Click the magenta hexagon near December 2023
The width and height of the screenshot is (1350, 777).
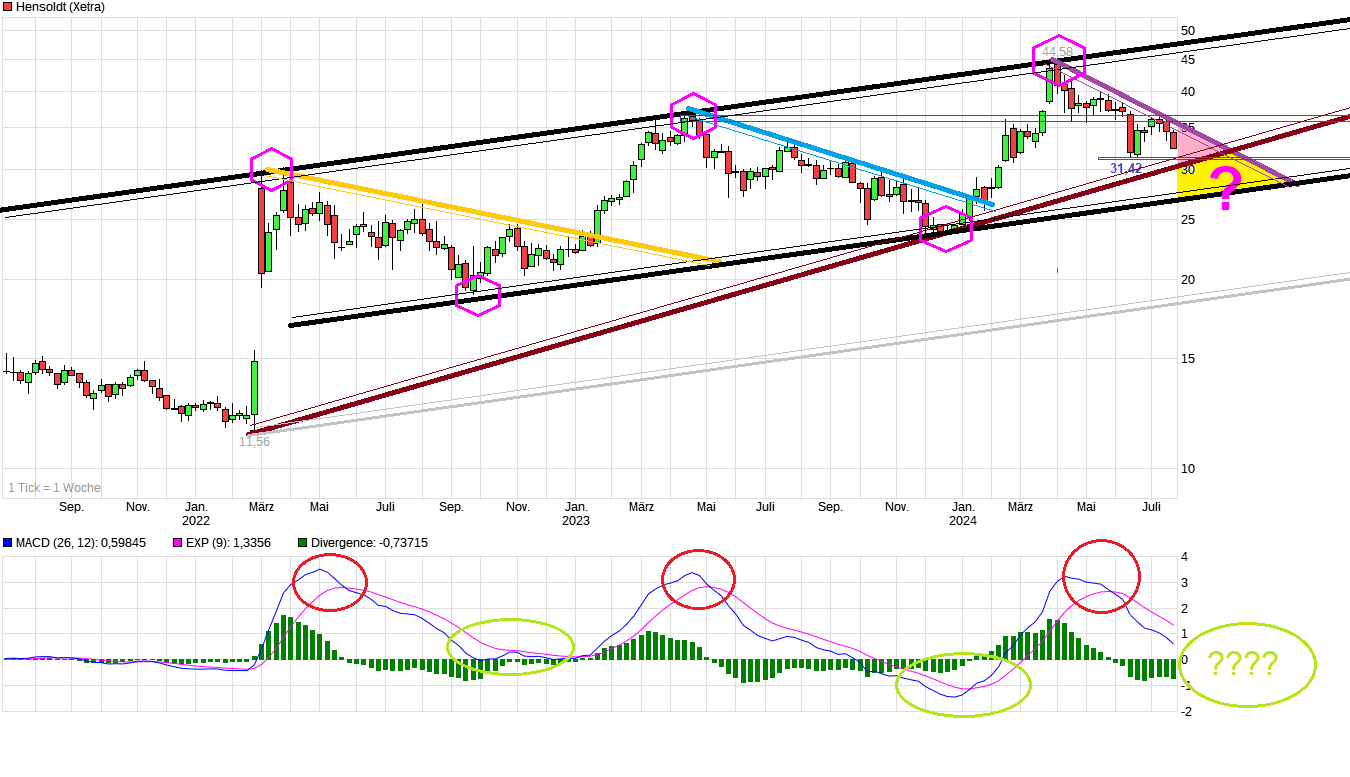click(945, 230)
